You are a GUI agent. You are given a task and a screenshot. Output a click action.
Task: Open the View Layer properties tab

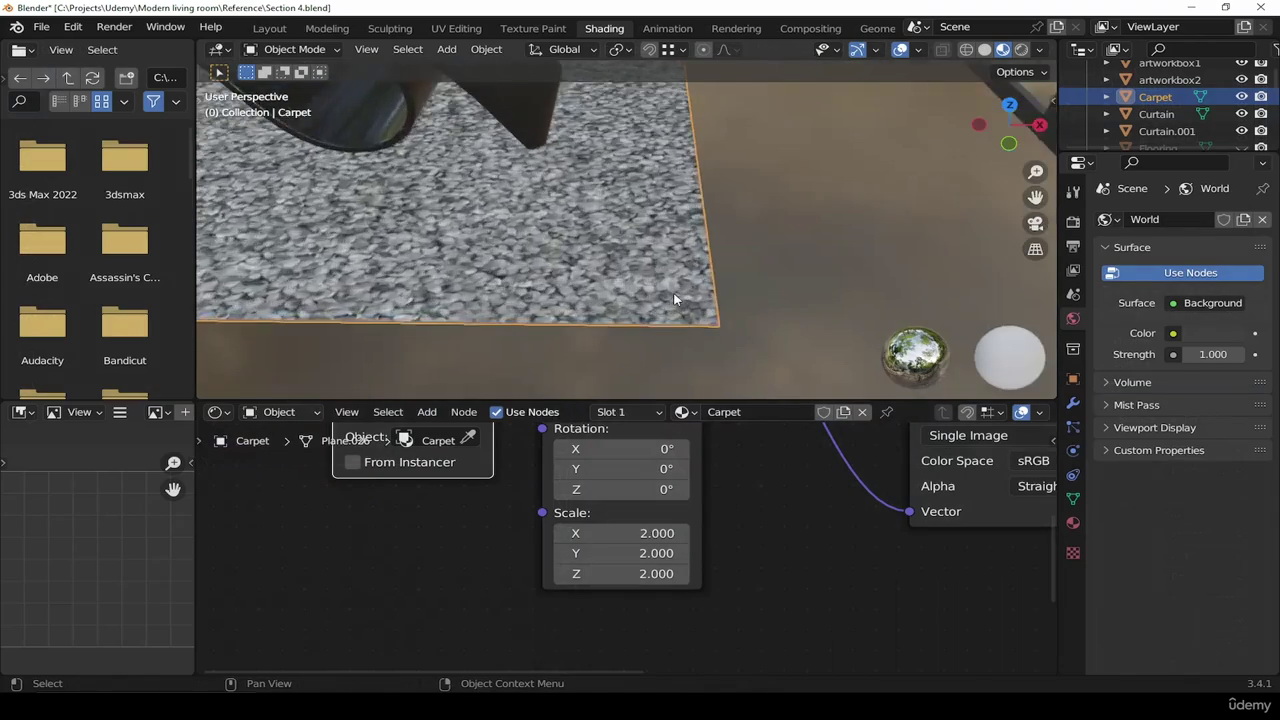pos(1073,270)
